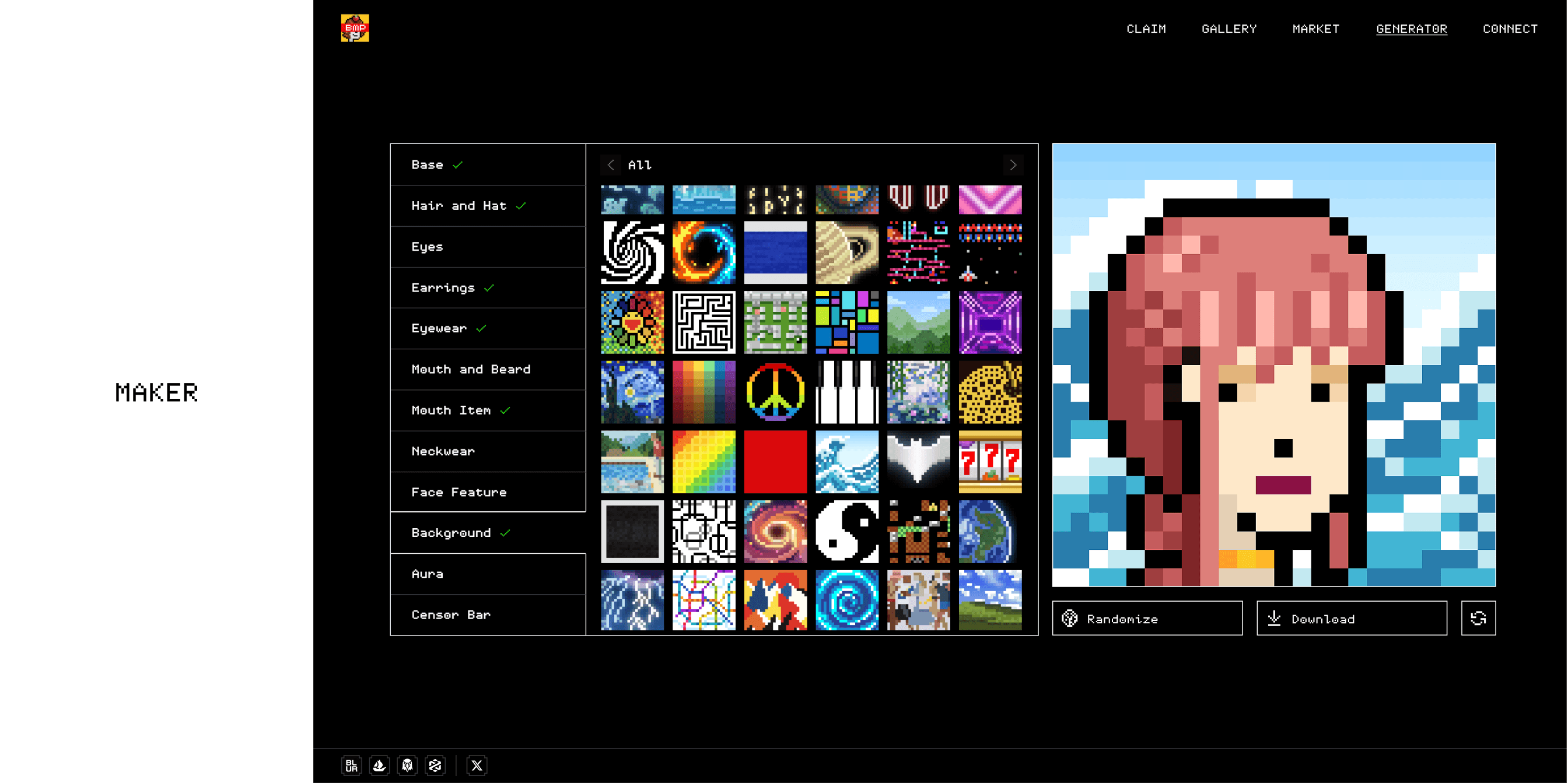The width and height of the screenshot is (1568, 783).
Task: Select the peace sign background thumbnail
Action: click(x=775, y=392)
